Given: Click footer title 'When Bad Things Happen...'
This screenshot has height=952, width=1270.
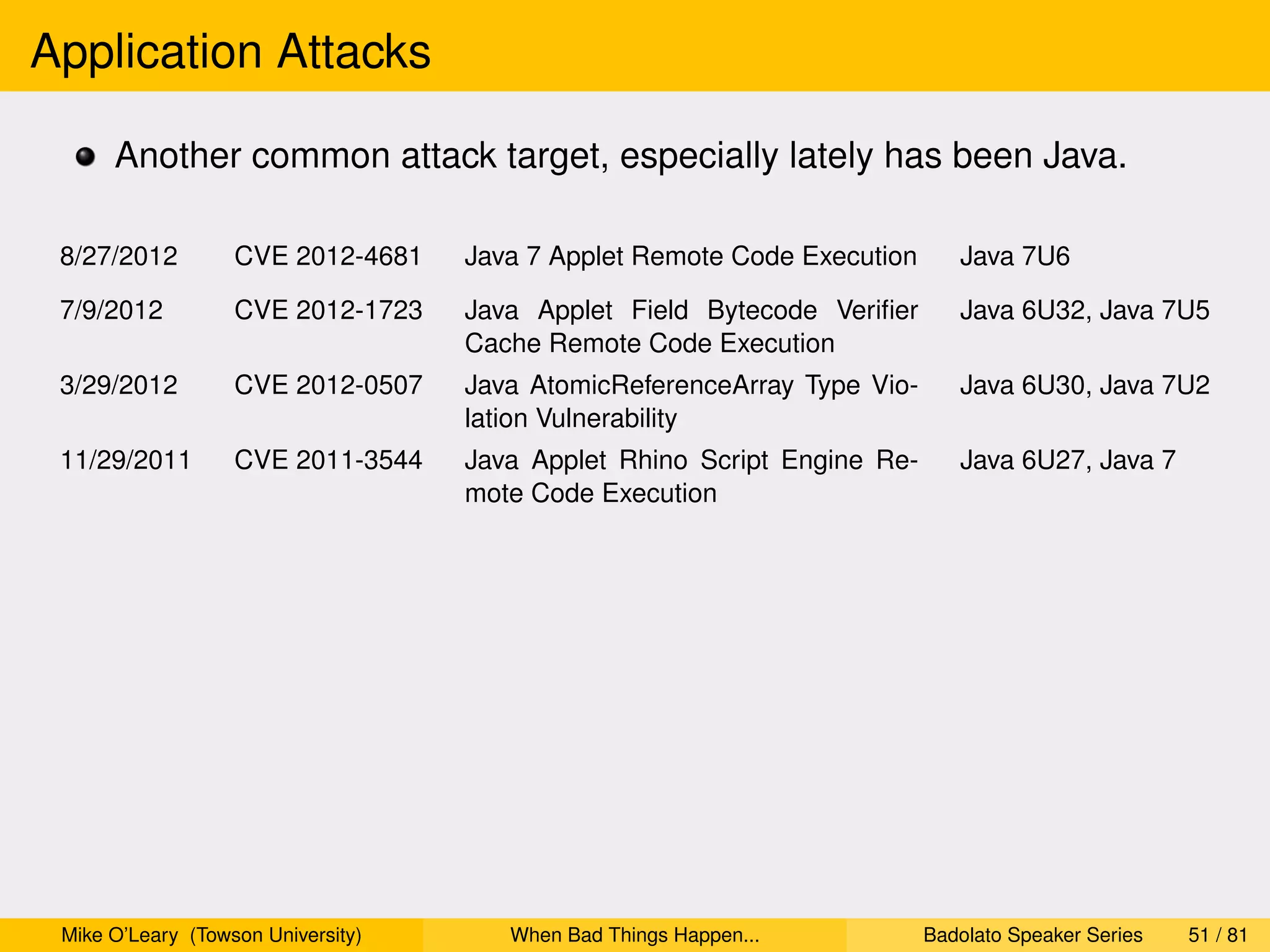Looking at the screenshot, I should click(635, 935).
